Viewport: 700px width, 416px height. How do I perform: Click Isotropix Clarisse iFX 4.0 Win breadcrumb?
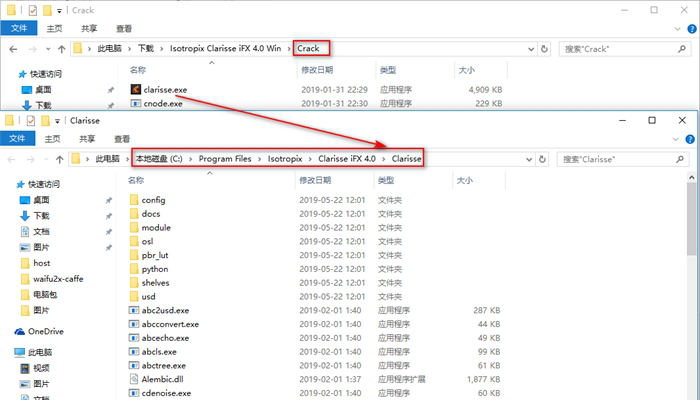(225, 48)
